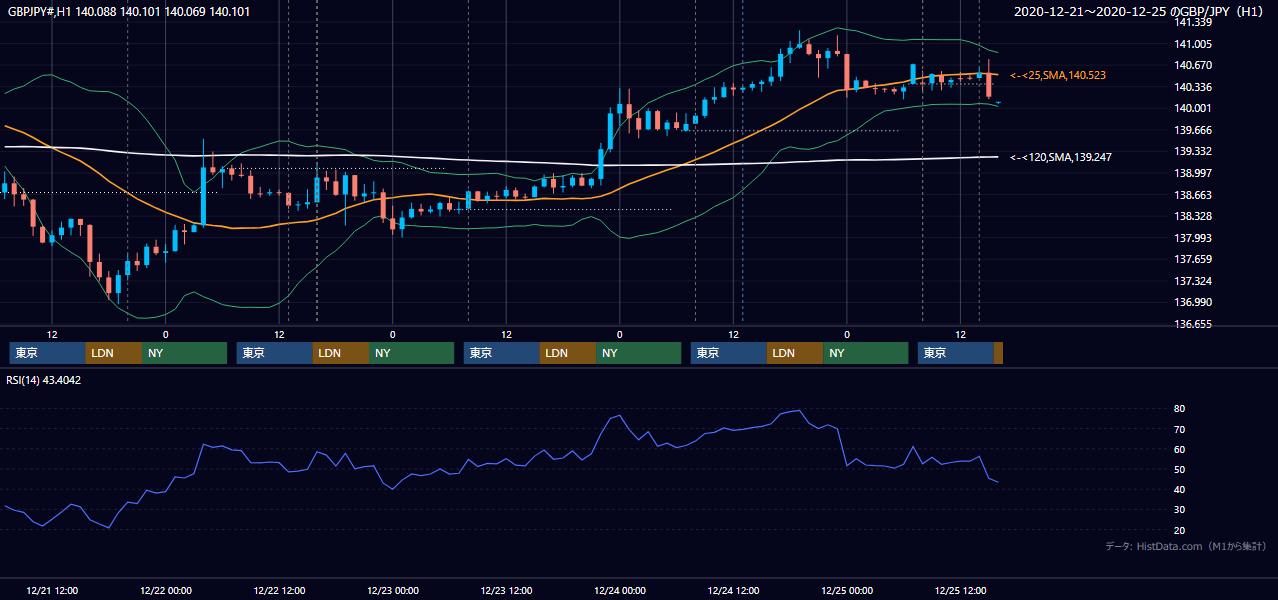Screen dimensions: 1278x600
Task: Click the orange 25 SMA 140.523 label
Action: click(1058, 75)
